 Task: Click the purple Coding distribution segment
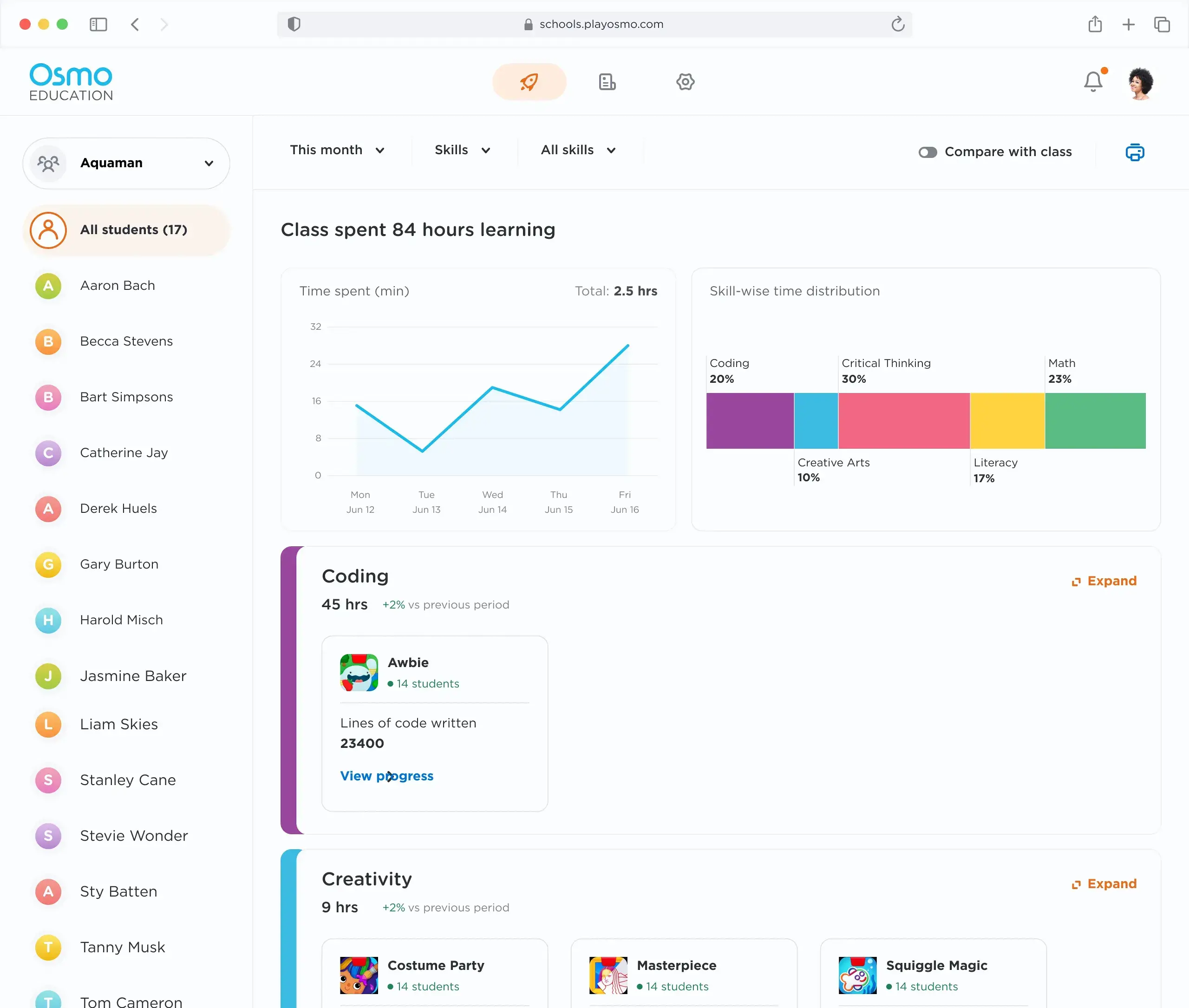750,420
